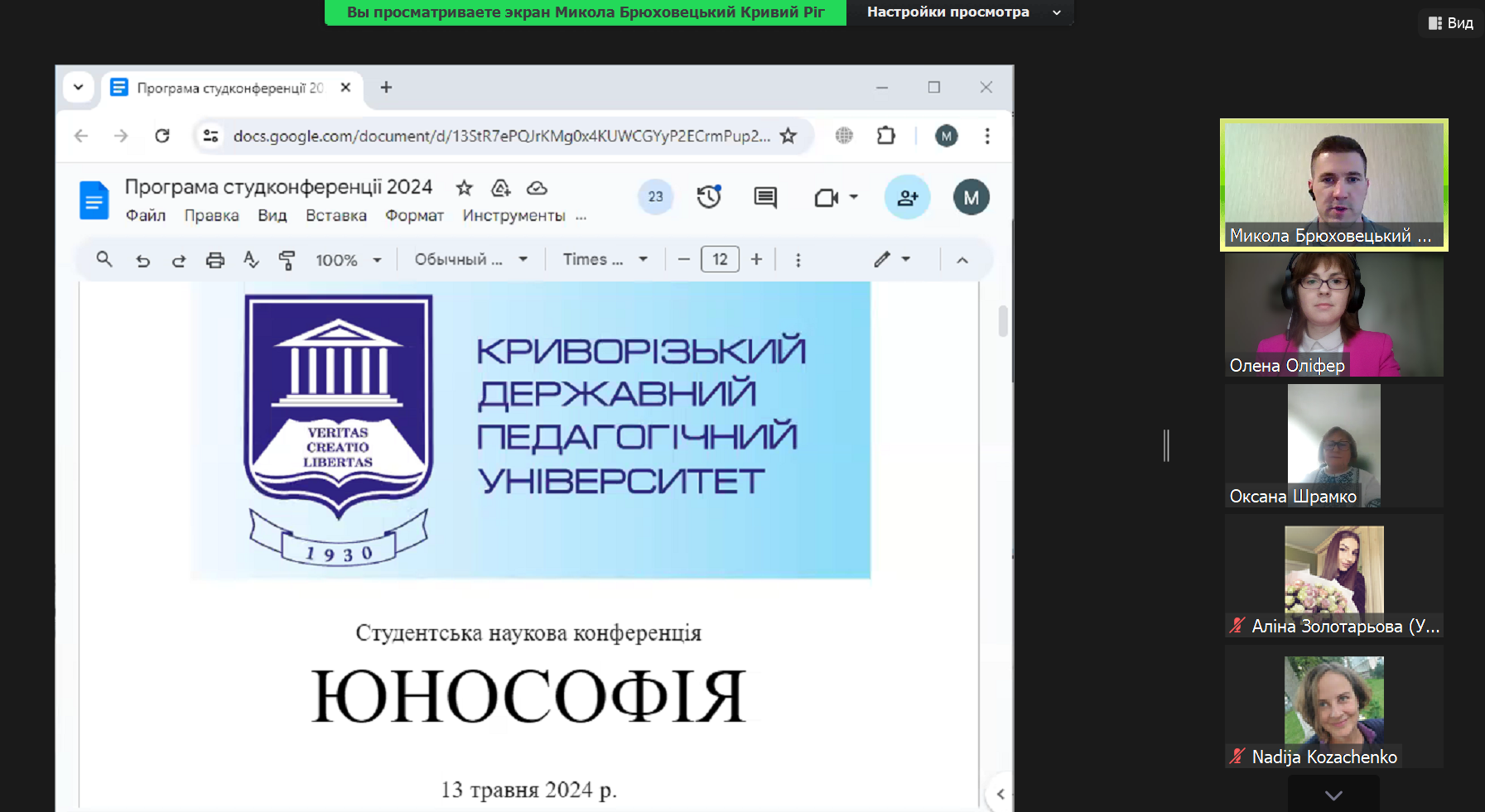The image size is (1485, 812).
Task: Search the menus magnifier icon
Action: coord(104,260)
